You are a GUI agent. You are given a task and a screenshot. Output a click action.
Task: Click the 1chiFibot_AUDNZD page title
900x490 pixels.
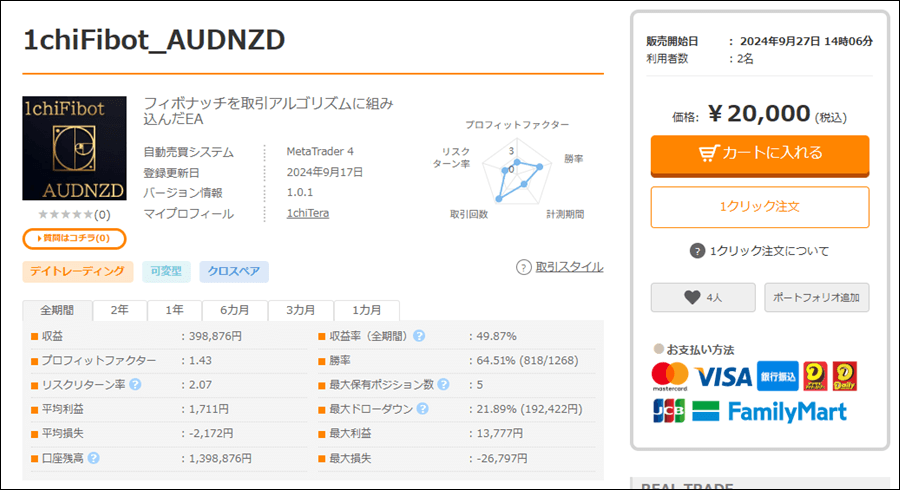point(154,40)
